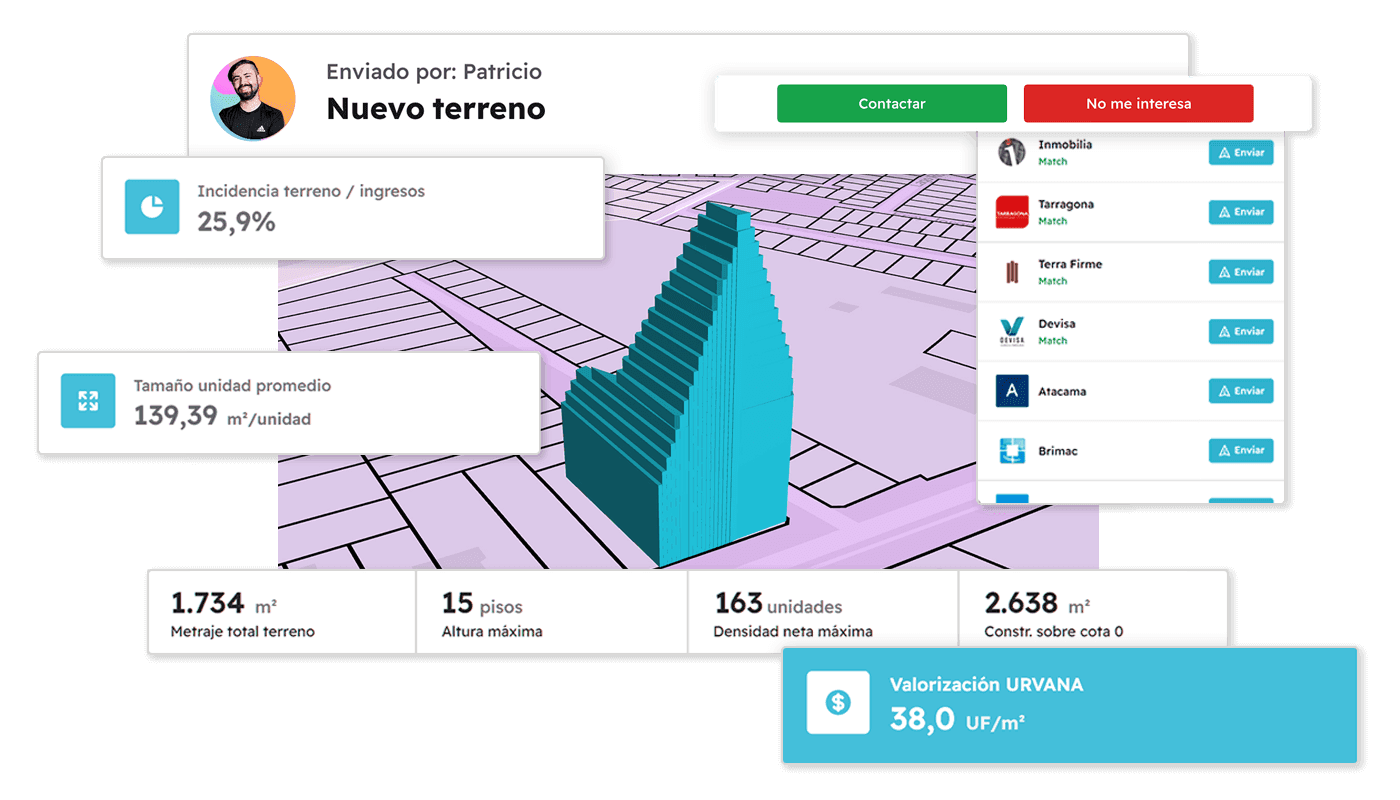1400x800 pixels.
Task: Click the red No me interesa button
Action: click(1138, 104)
